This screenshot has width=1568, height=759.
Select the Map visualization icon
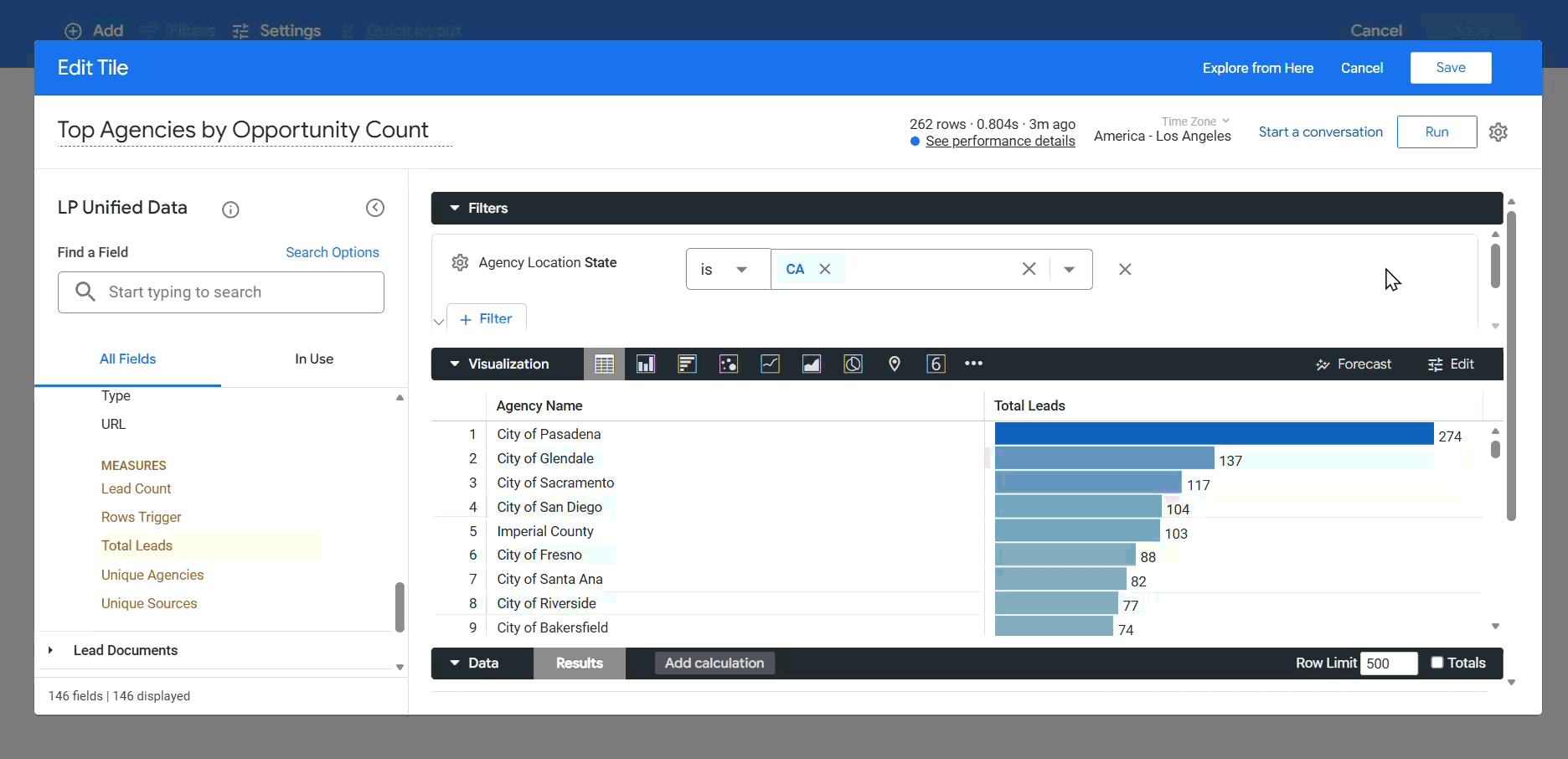tap(895, 364)
